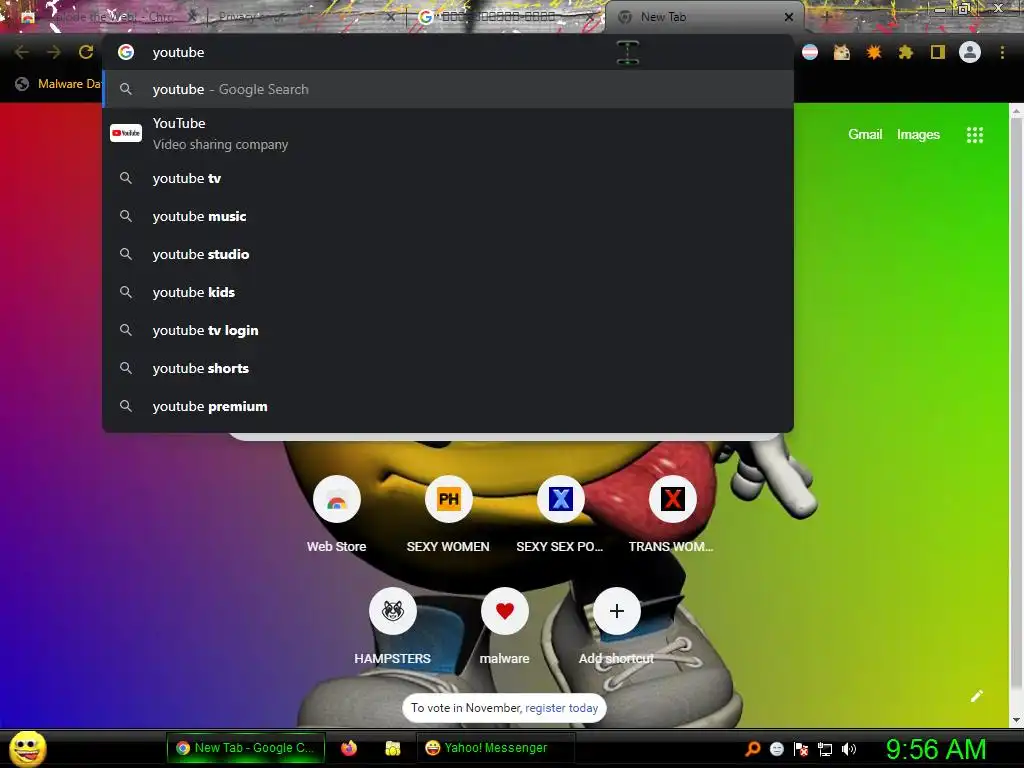Click the speaker volume tray icon

click(x=848, y=749)
